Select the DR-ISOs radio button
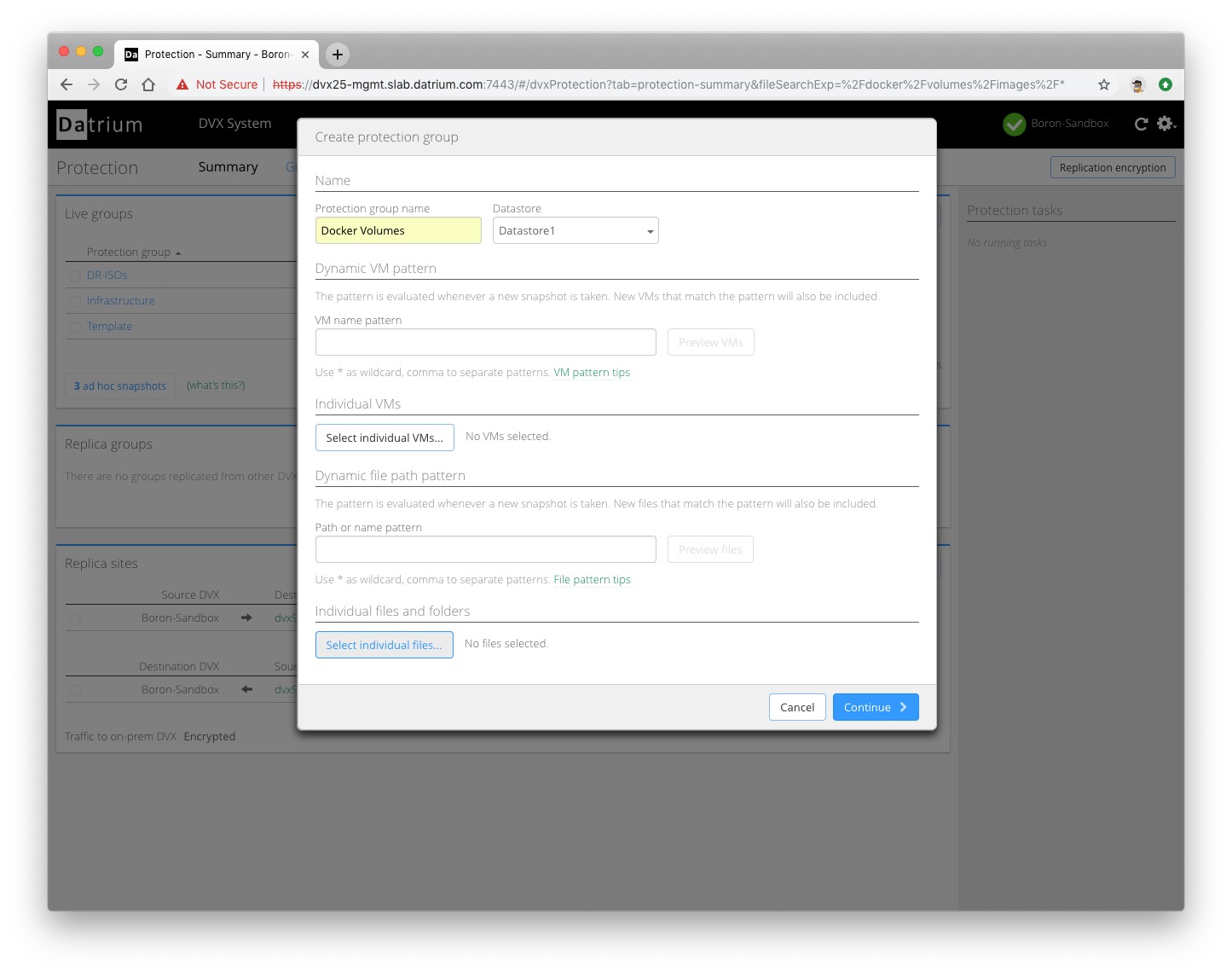The image size is (1232, 974). (75, 276)
